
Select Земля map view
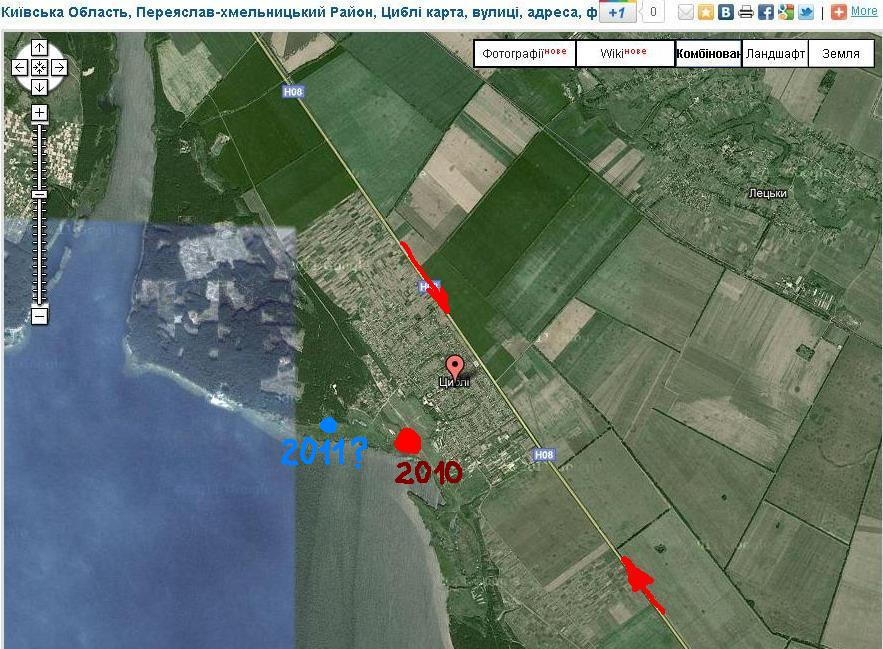(841, 54)
